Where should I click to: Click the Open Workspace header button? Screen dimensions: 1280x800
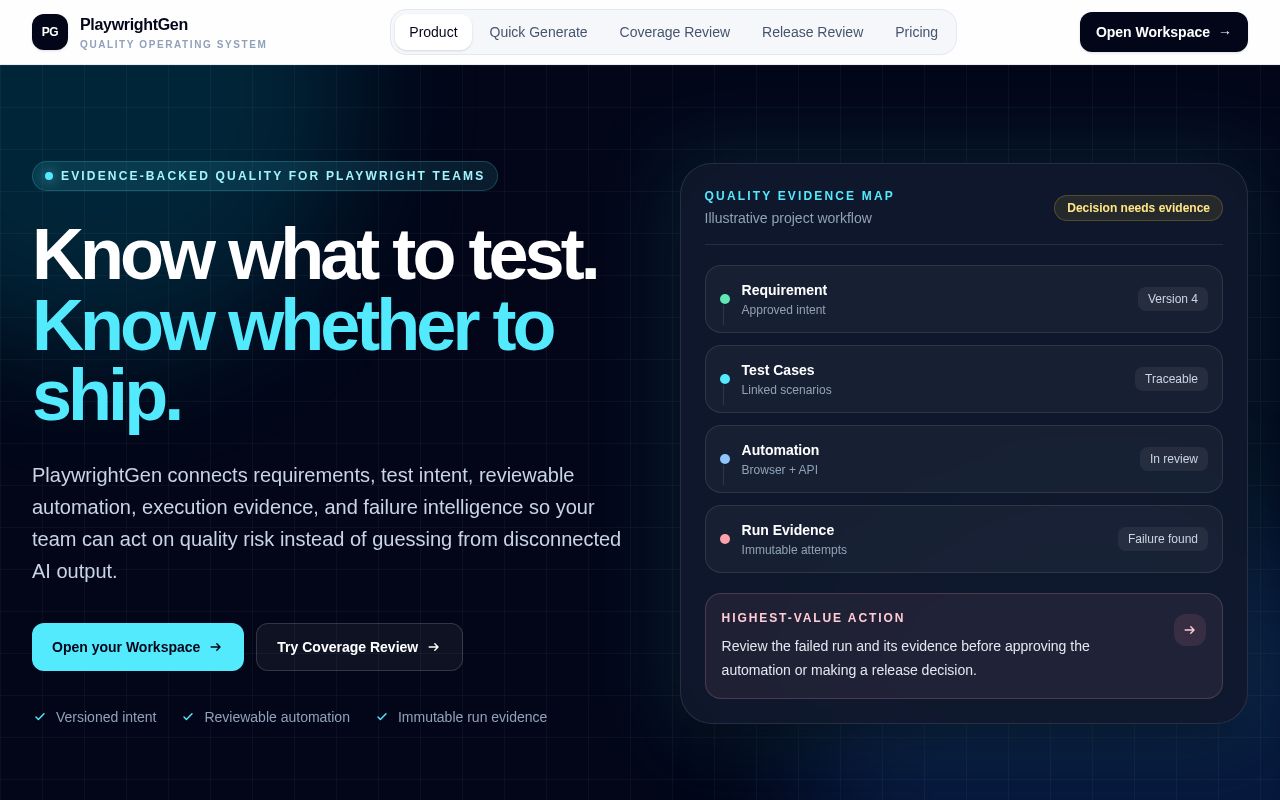1164,32
